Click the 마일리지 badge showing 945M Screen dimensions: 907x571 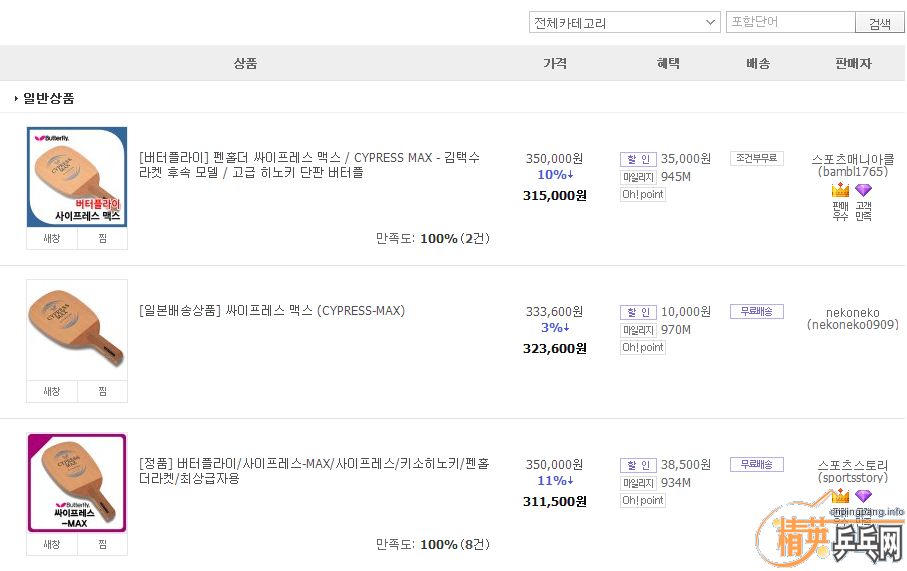pyautogui.click(x=638, y=177)
